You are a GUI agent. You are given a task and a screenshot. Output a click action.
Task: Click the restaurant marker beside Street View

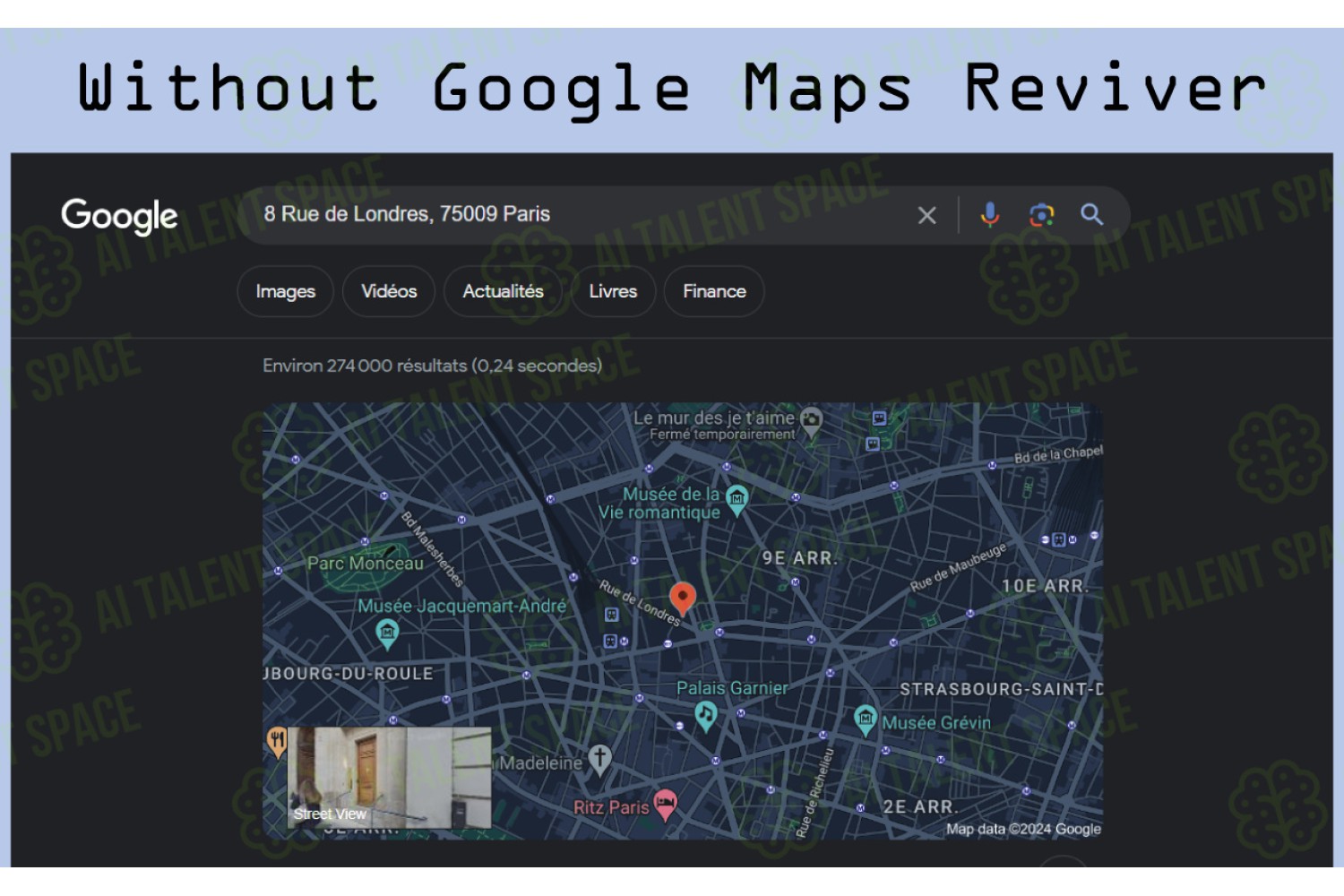(x=277, y=742)
